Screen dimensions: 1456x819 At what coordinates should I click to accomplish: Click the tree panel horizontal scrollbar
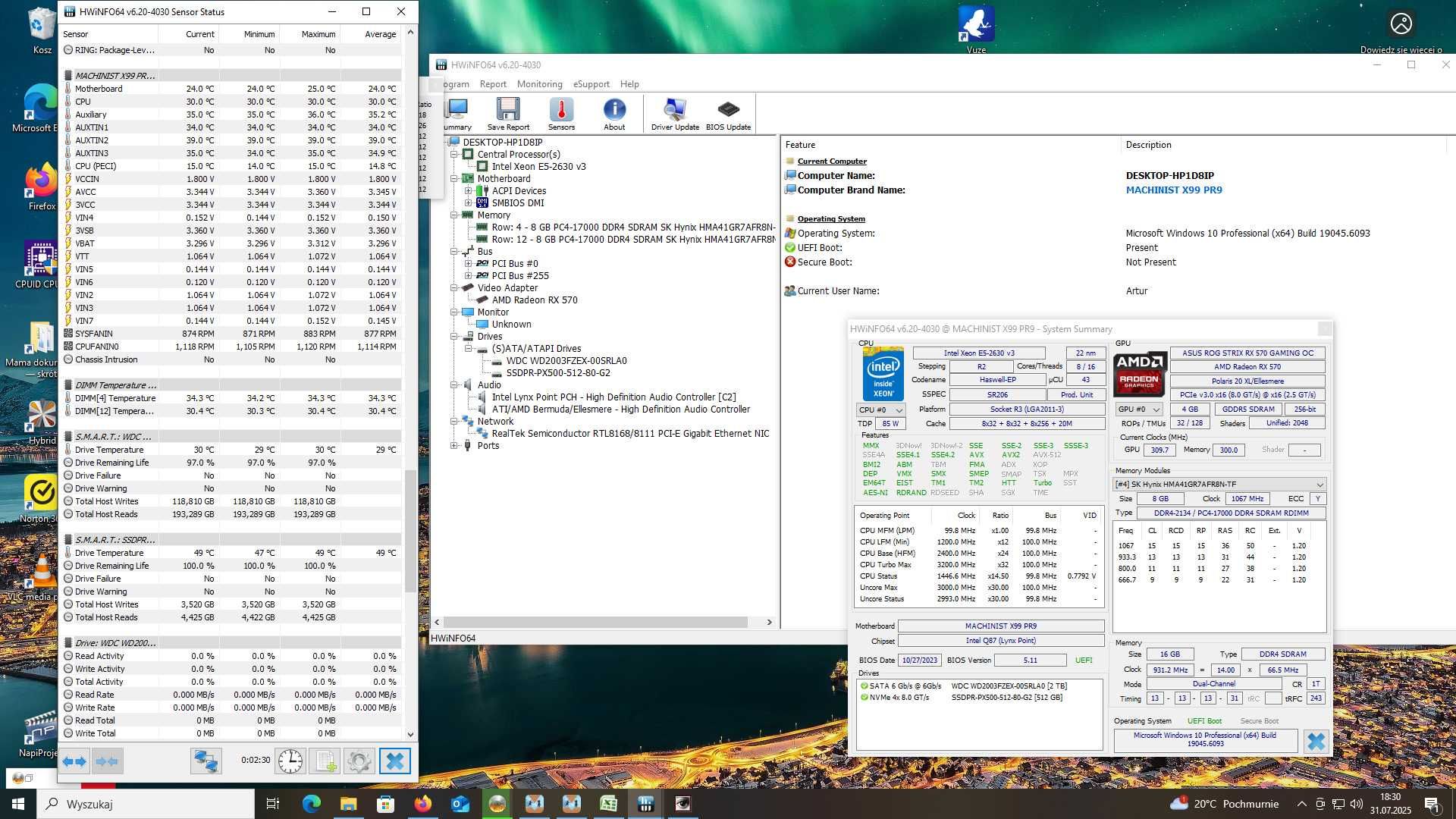(595, 622)
